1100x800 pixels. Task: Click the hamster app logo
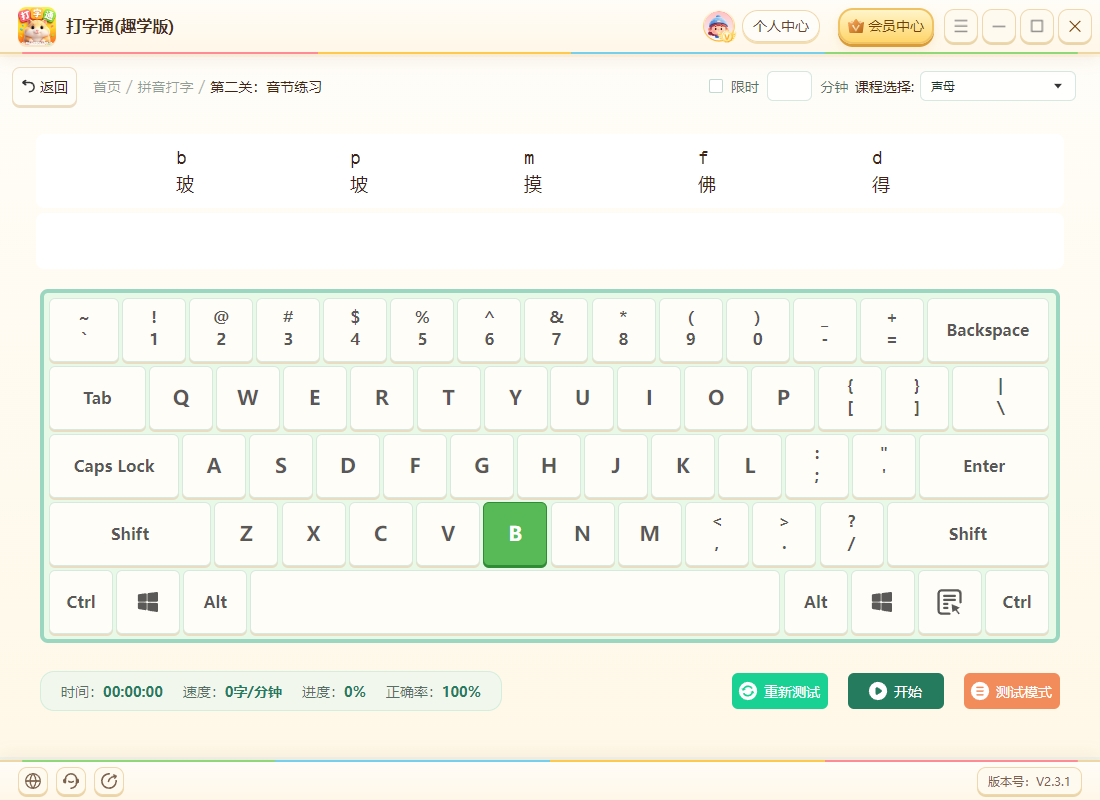36,26
